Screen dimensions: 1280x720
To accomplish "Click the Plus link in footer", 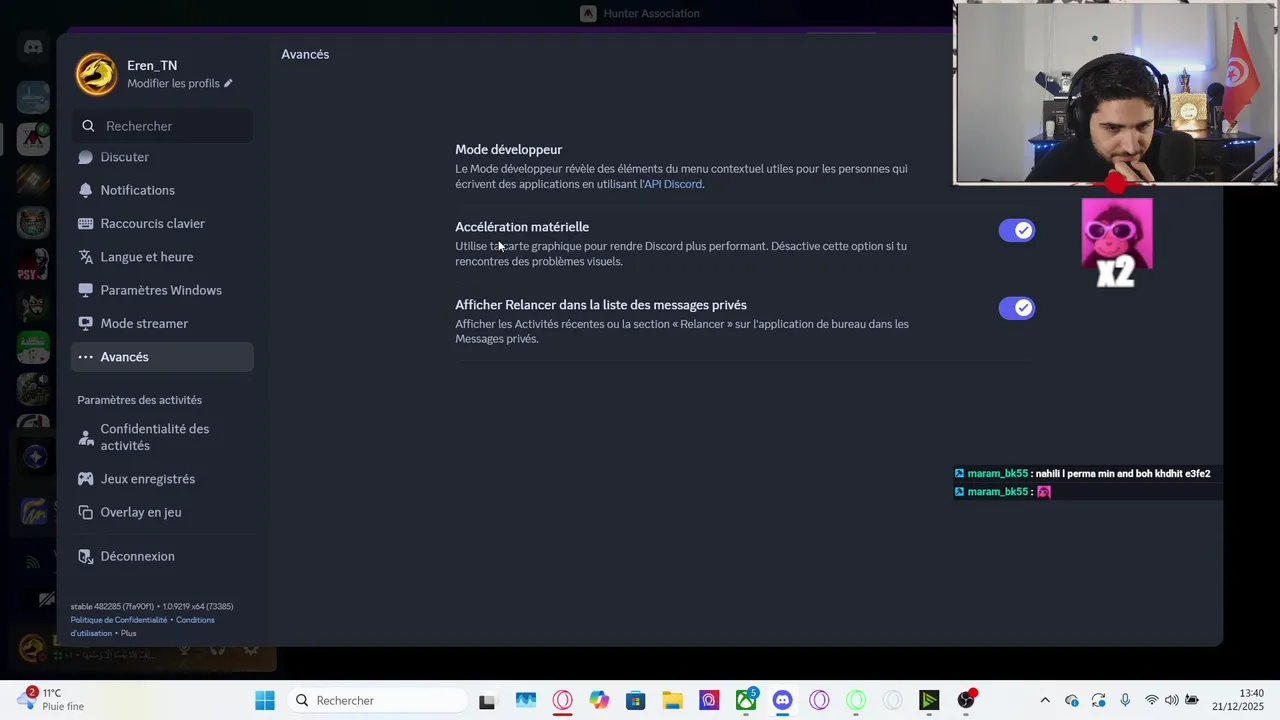I will (x=129, y=633).
